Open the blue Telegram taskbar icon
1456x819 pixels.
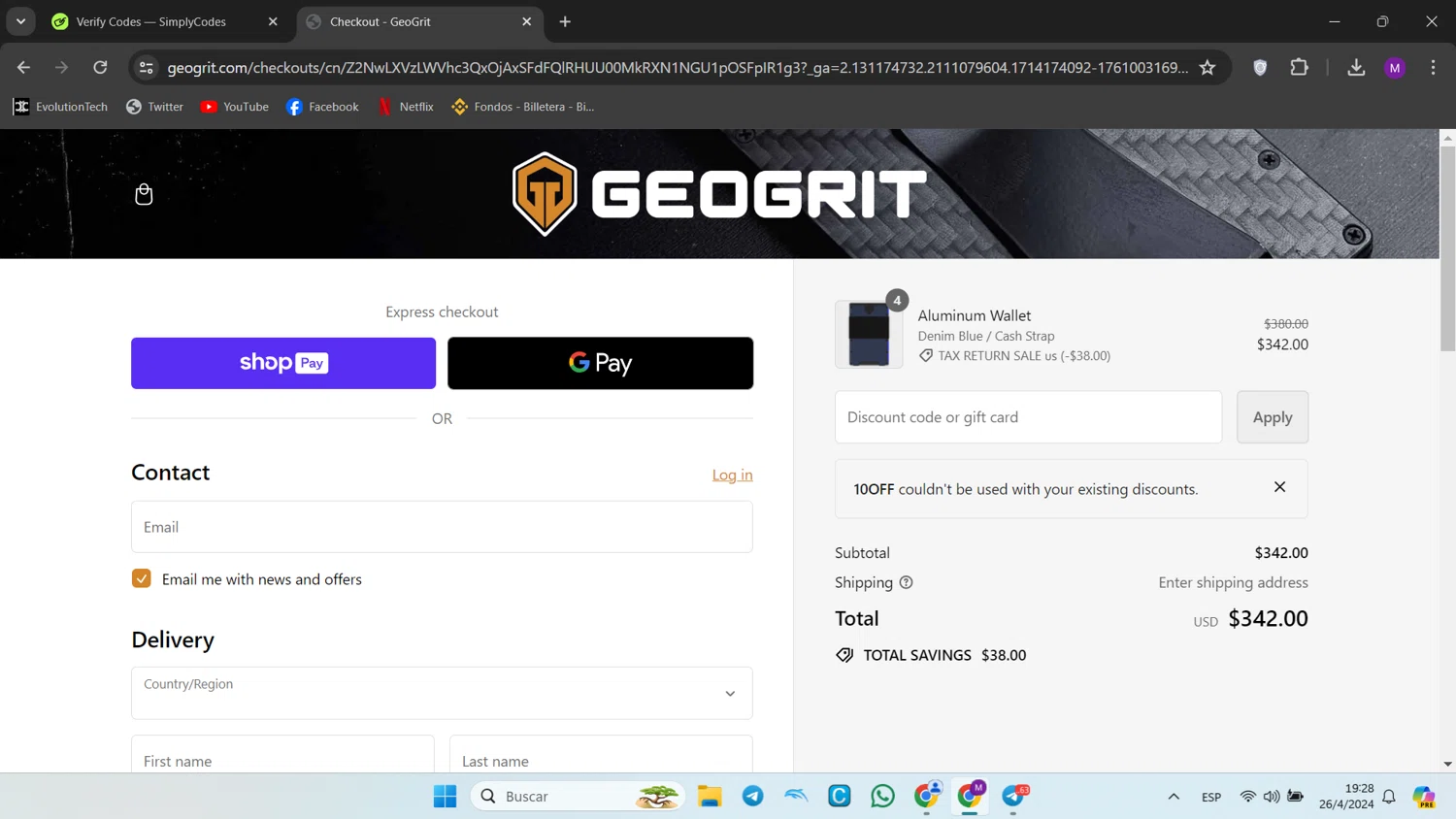pos(752,796)
